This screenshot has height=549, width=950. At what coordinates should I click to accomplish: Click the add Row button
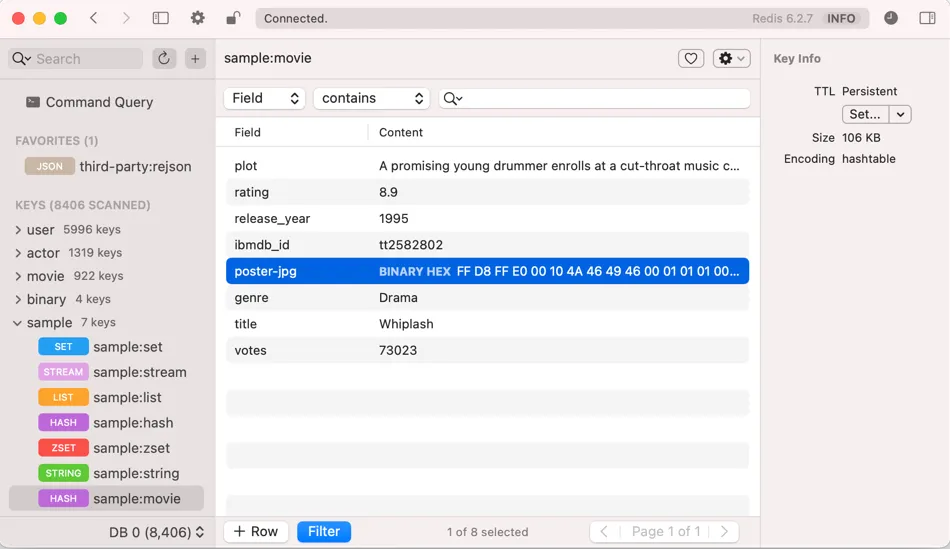pyautogui.click(x=256, y=532)
